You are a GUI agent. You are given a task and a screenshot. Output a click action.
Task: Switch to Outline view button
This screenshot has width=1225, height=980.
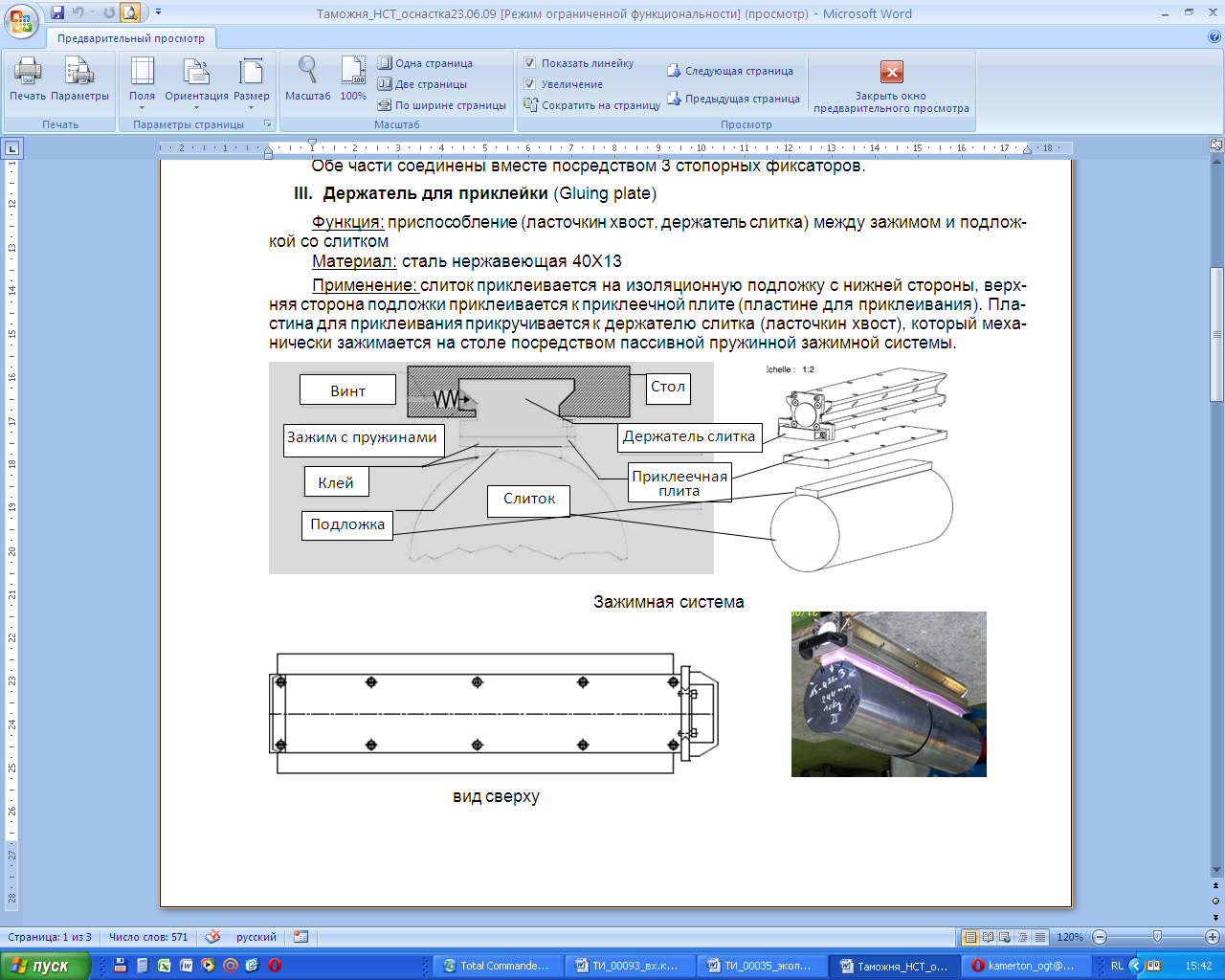point(1022,938)
